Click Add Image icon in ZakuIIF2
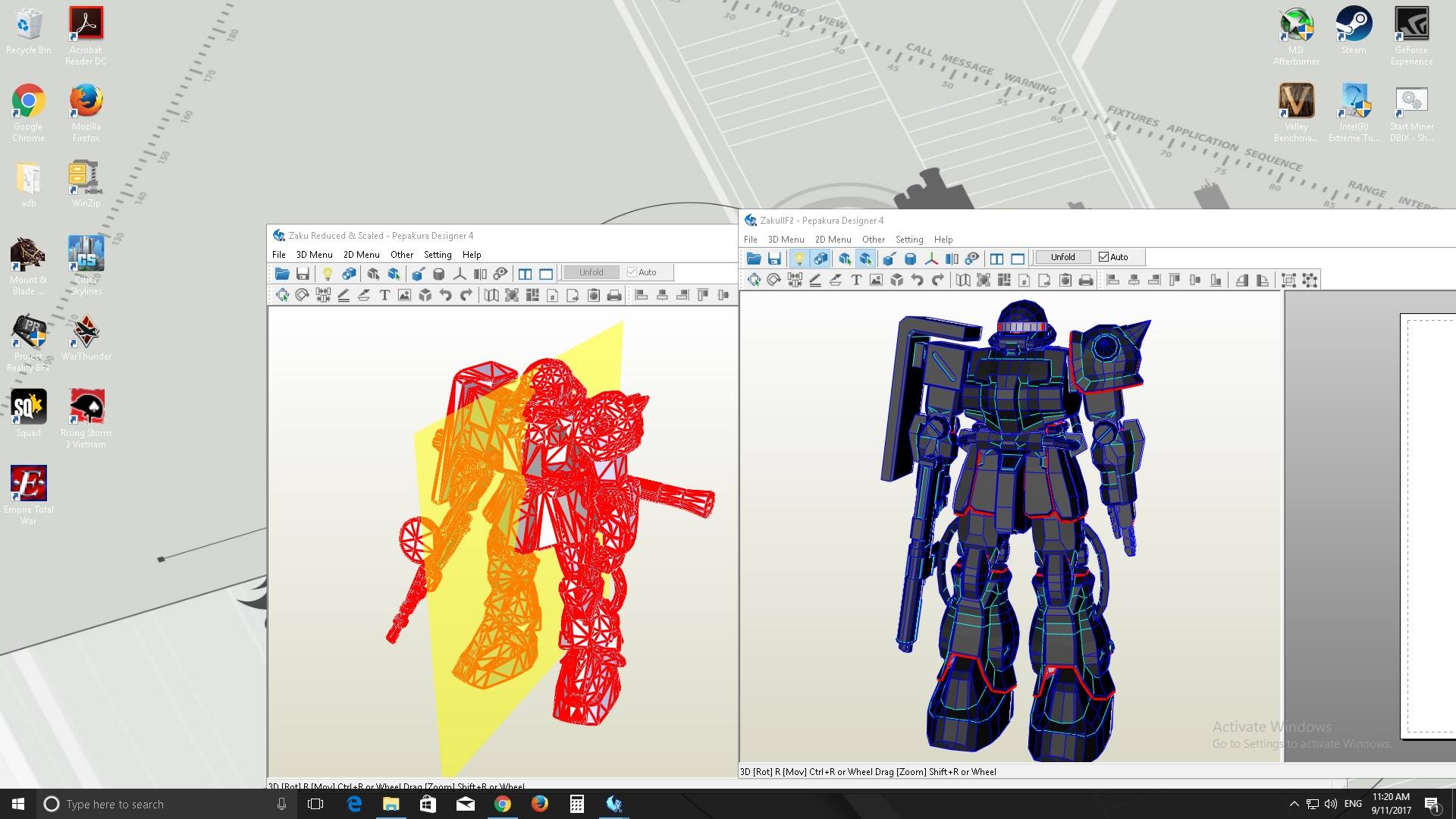1456x819 pixels. click(877, 280)
